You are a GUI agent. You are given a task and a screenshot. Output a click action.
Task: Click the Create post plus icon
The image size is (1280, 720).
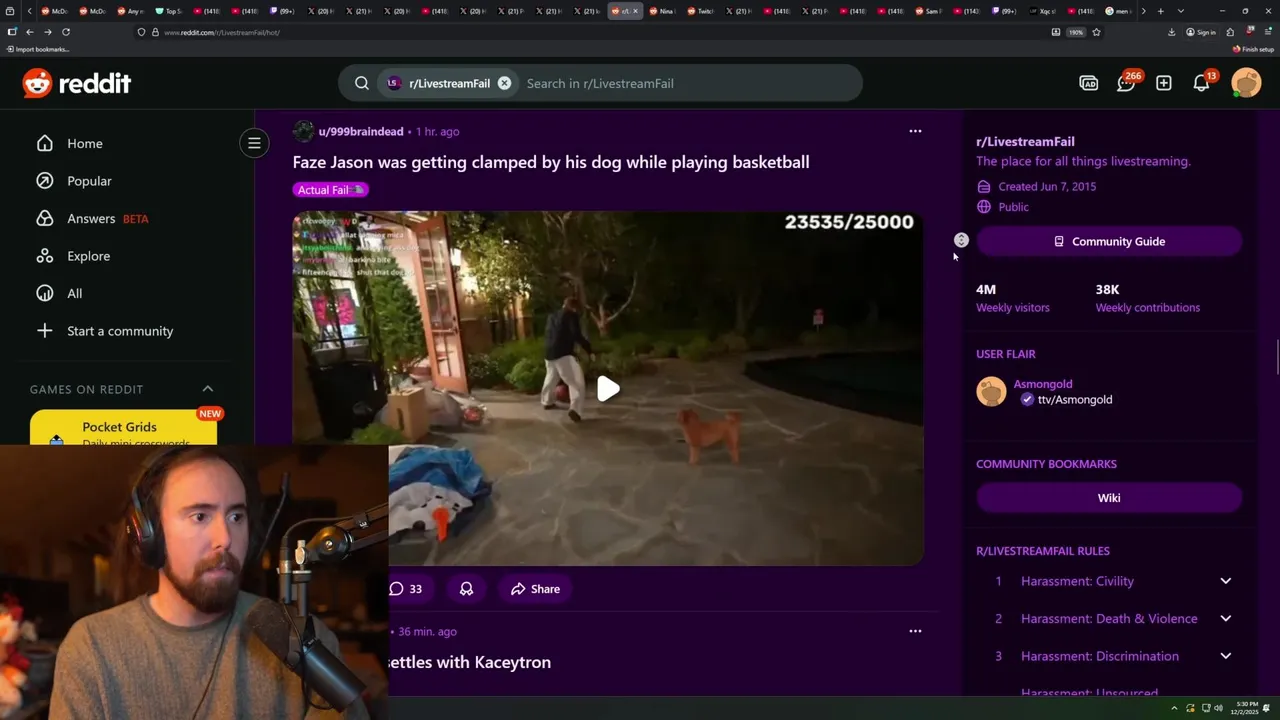pyautogui.click(x=1164, y=83)
